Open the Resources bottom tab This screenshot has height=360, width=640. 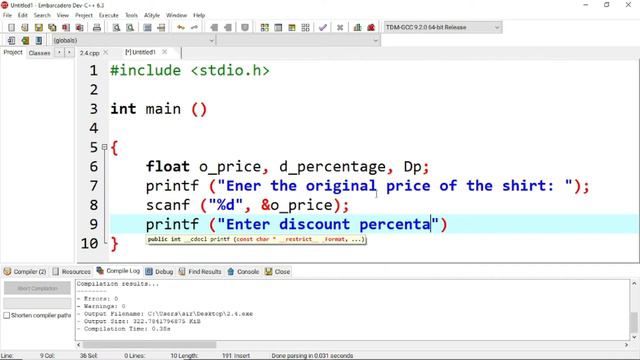(x=71, y=271)
